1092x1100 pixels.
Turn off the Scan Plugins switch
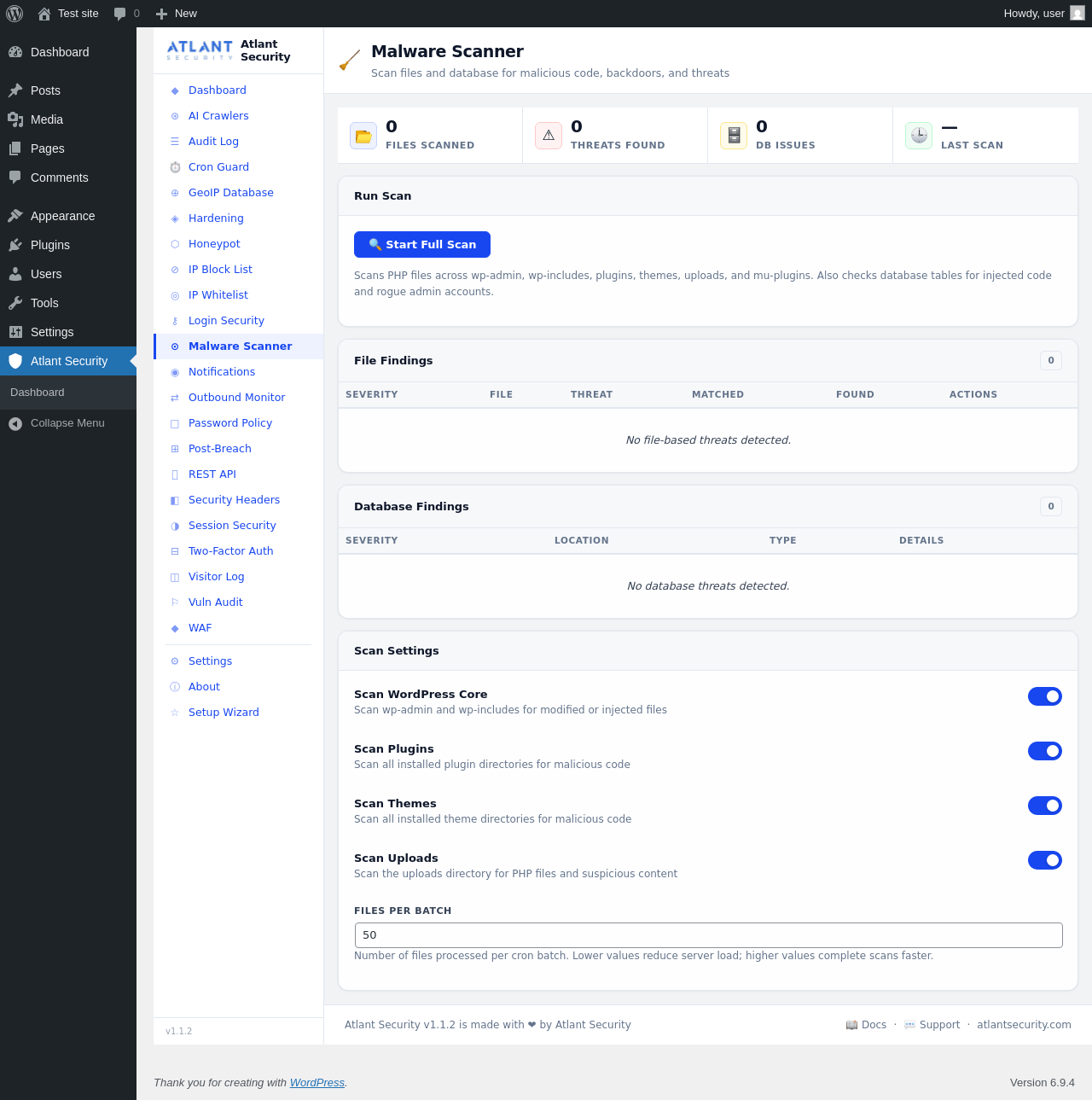(x=1044, y=751)
